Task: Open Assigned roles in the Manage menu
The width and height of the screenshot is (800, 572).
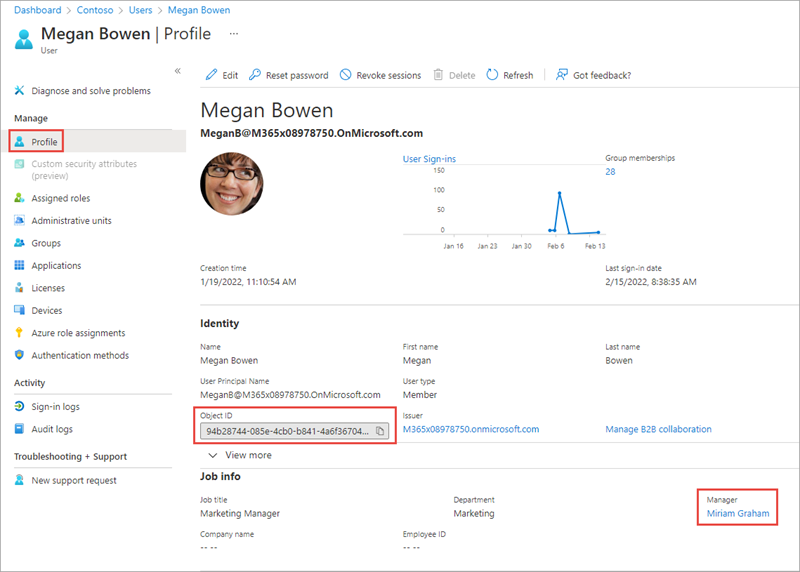Action: [61, 198]
